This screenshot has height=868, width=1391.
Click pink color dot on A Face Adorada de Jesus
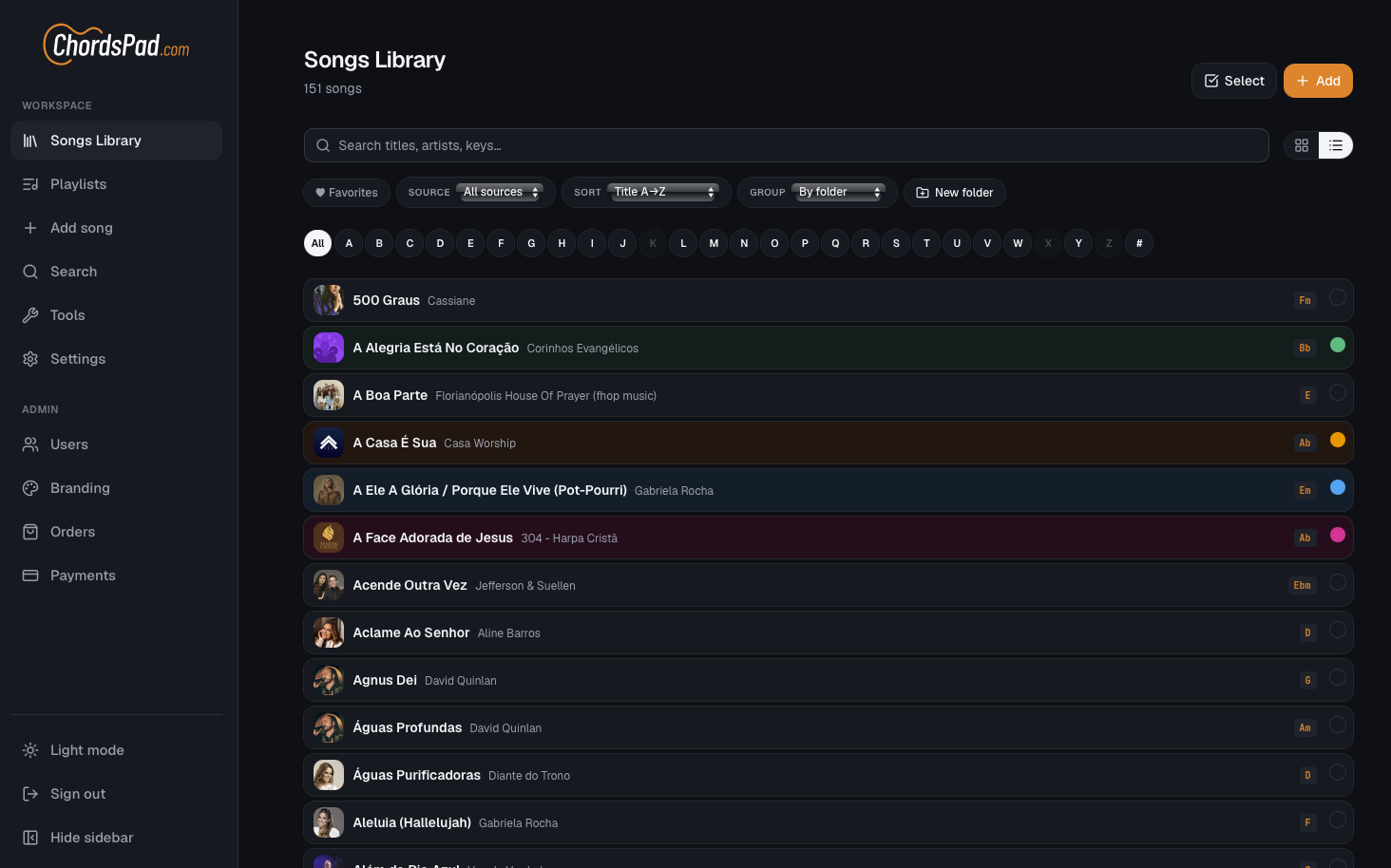click(x=1338, y=535)
